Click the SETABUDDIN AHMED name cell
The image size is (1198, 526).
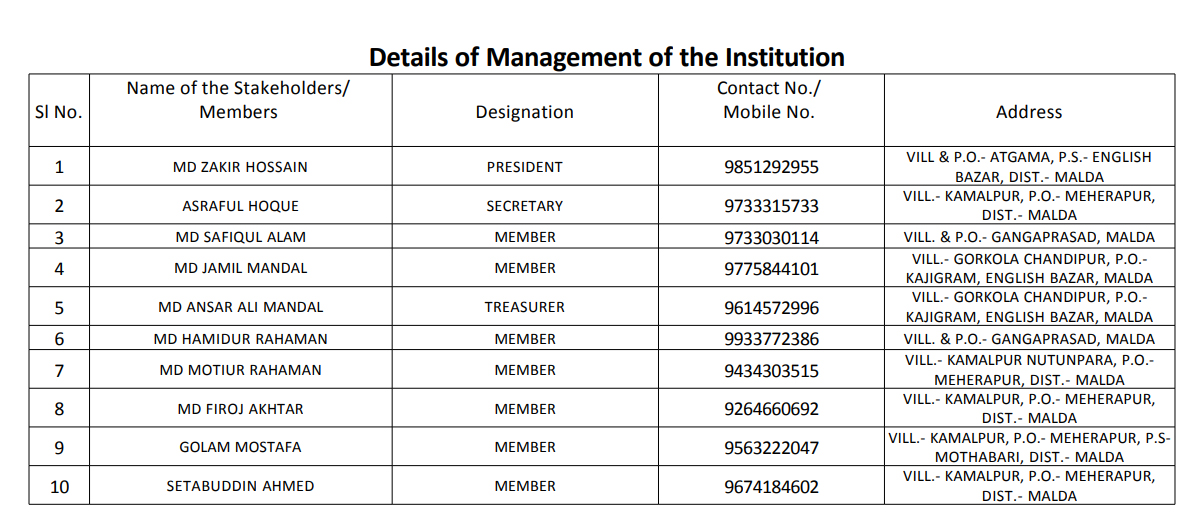point(241,486)
